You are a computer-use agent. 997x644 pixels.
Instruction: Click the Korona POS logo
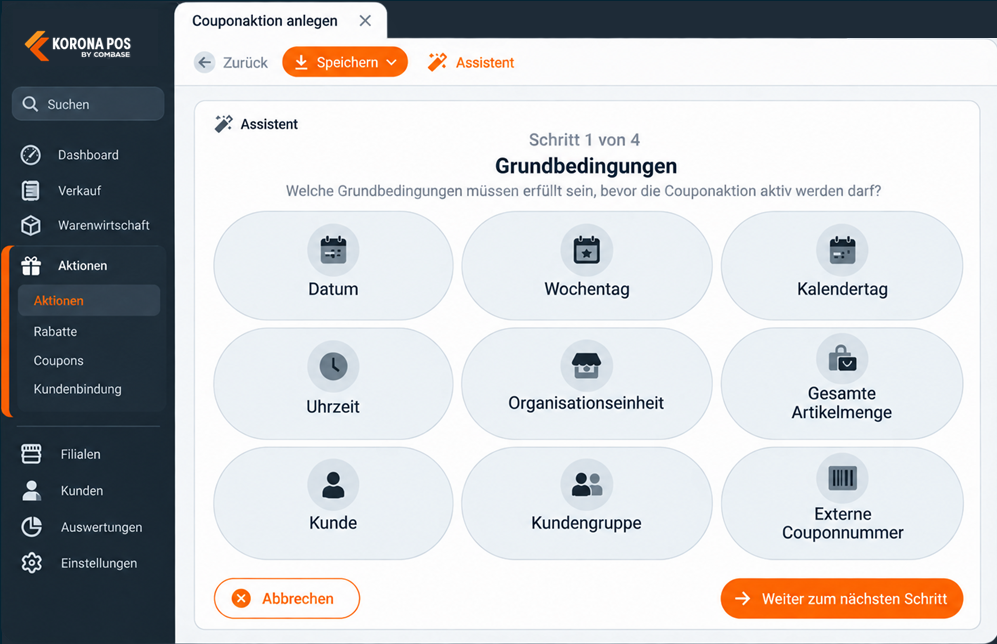pyautogui.click(x=78, y=46)
